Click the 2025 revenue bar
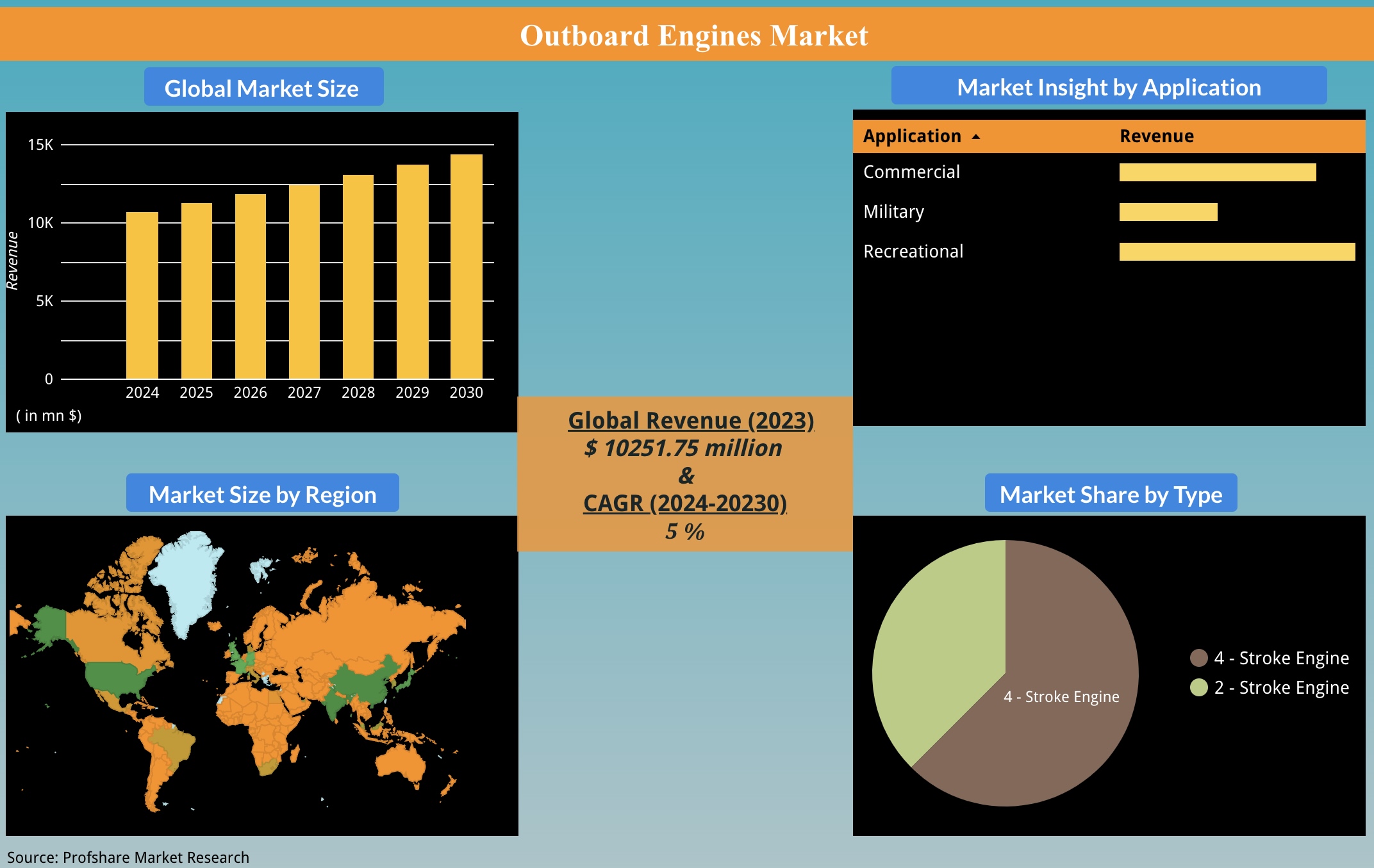 197,291
